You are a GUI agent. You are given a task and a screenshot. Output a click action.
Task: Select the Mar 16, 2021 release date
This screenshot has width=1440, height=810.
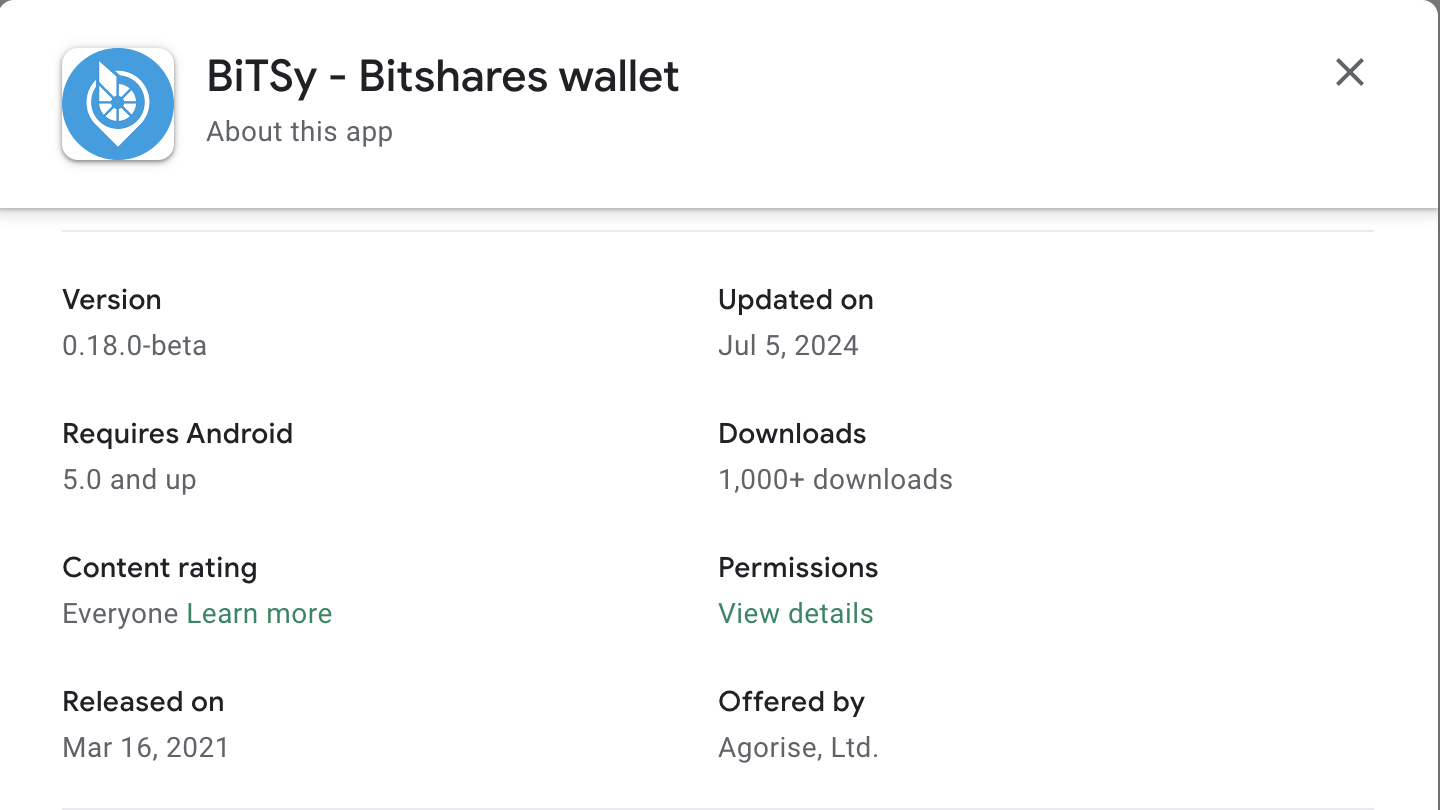(146, 748)
